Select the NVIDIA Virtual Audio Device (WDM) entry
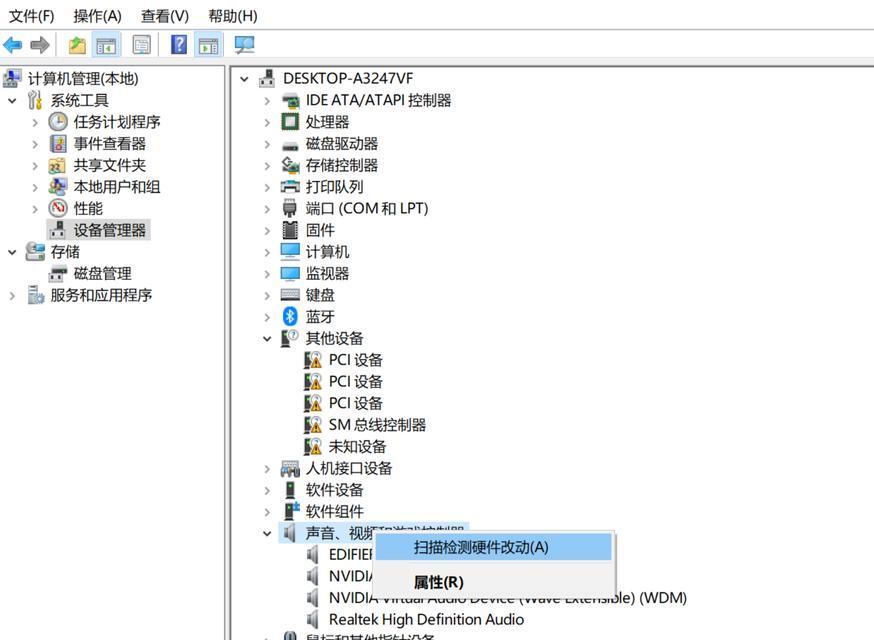 pos(507,600)
